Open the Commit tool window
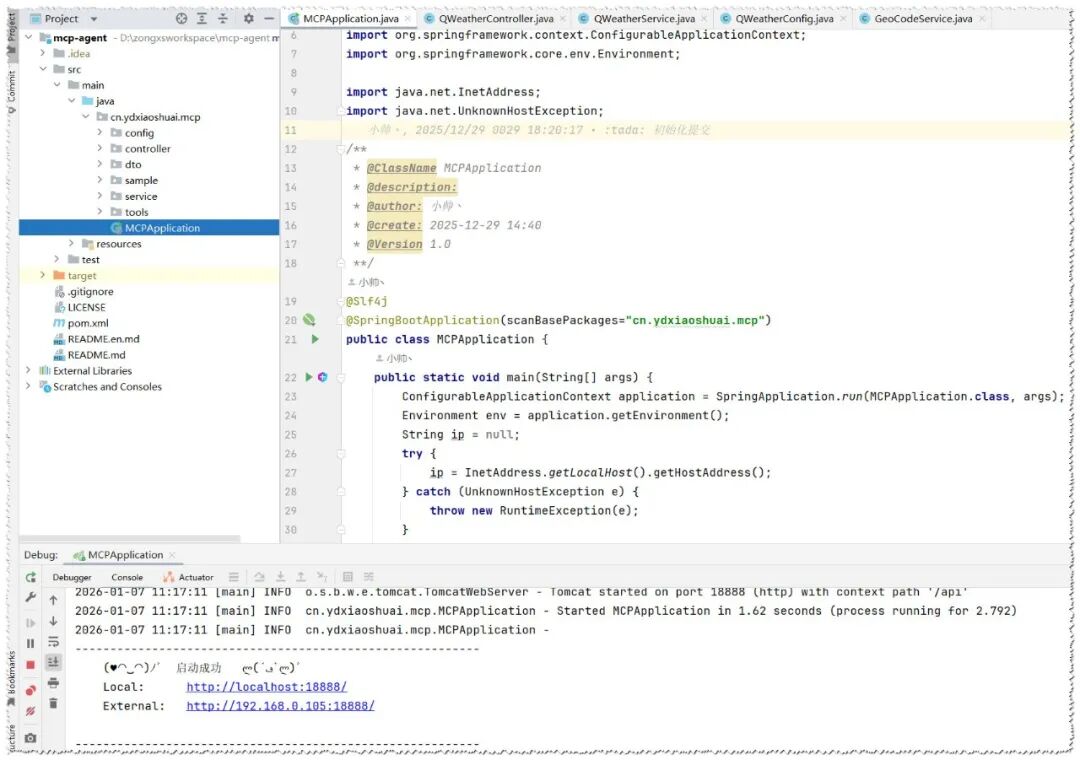 (x=12, y=90)
